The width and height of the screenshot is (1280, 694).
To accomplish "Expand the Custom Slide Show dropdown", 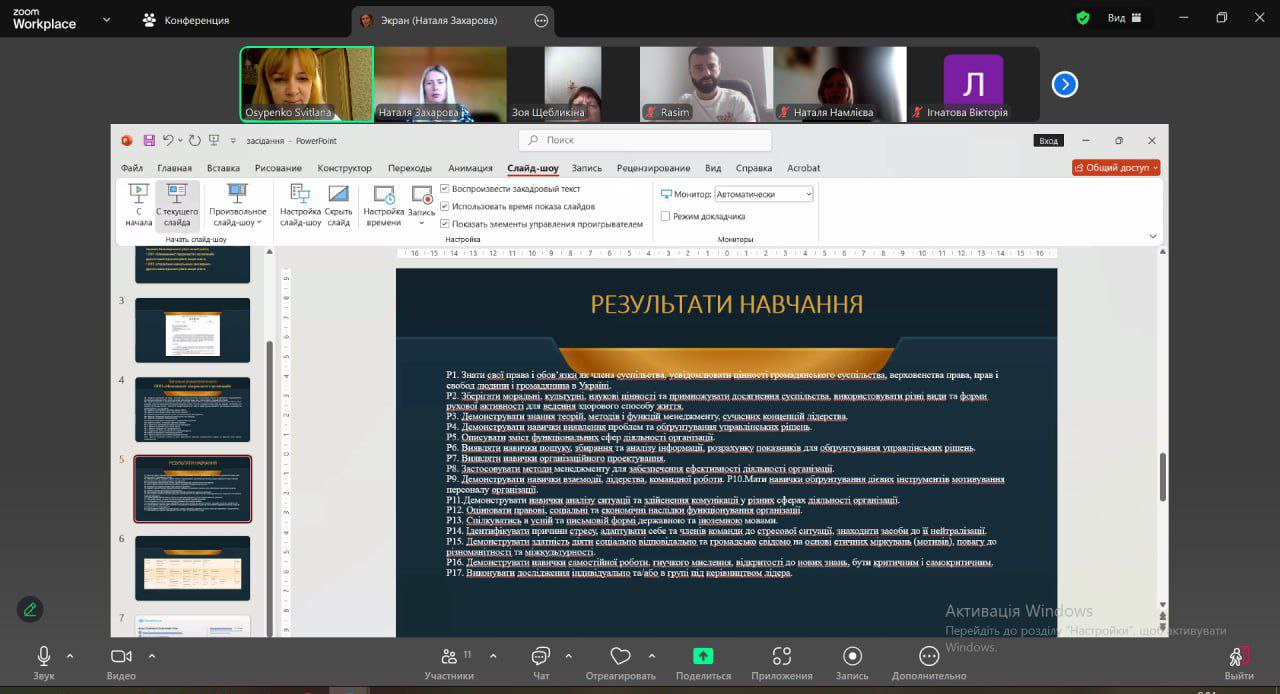I will click(x=238, y=205).
